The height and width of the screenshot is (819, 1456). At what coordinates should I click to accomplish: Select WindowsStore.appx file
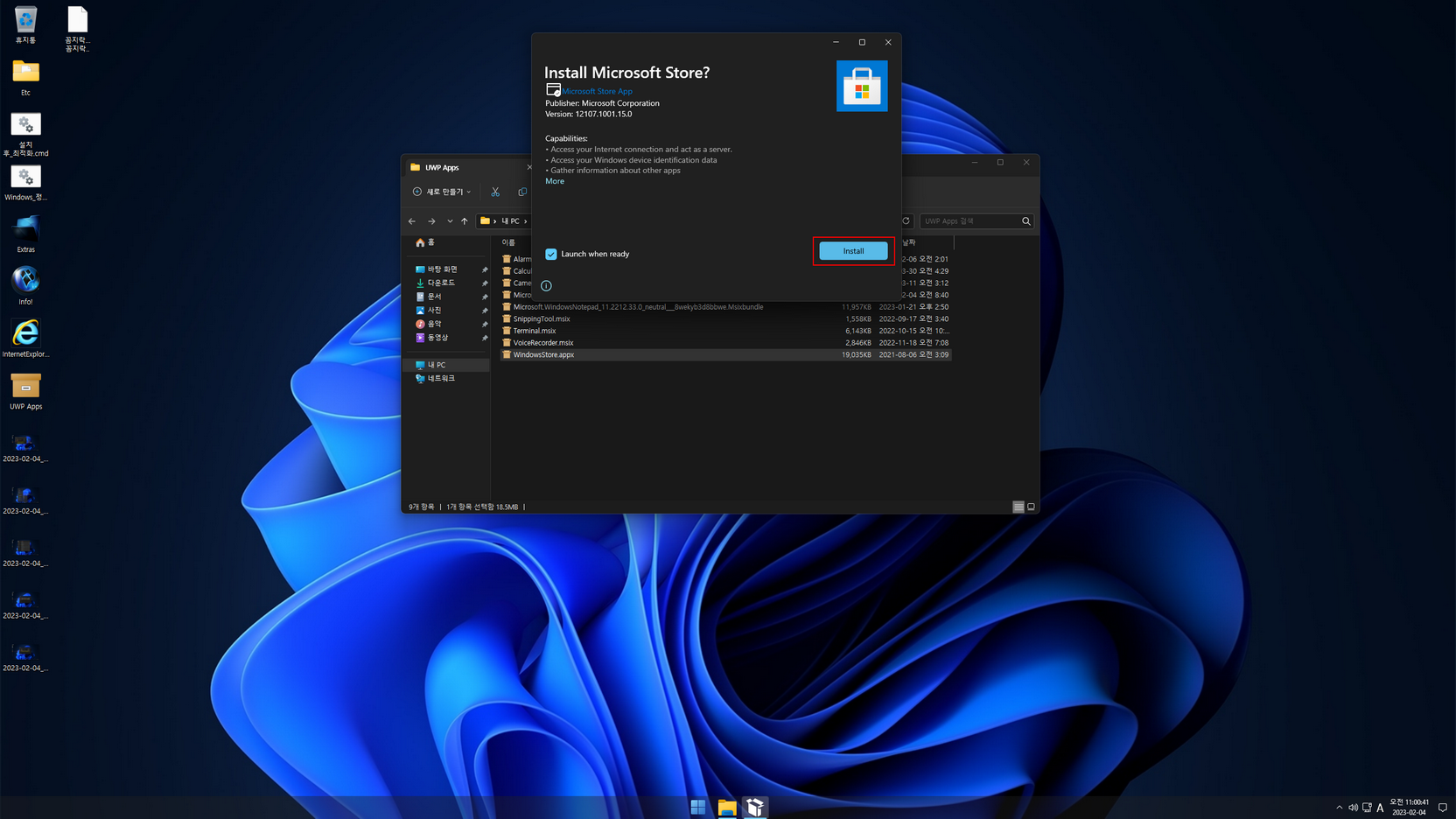click(x=725, y=354)
